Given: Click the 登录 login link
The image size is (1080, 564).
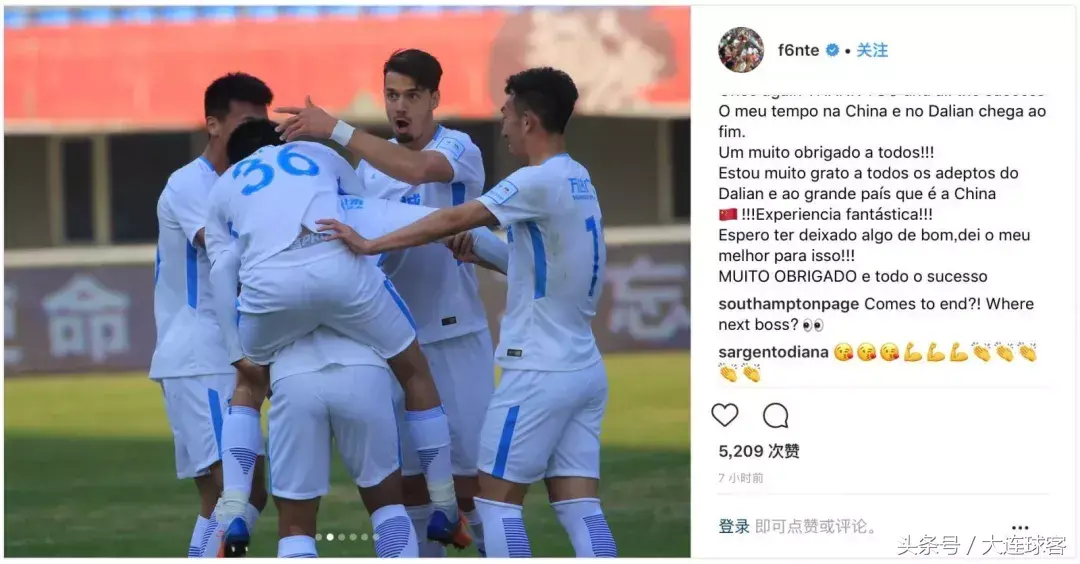Looking at the screenshot, I should click(734, 527).
